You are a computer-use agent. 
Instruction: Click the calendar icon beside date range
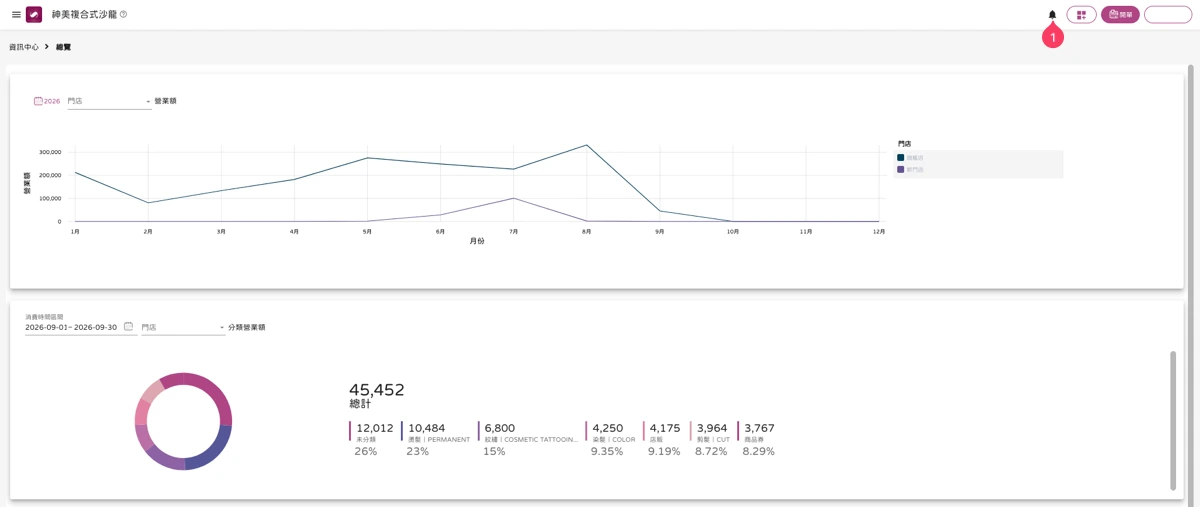tap(128, 327)
